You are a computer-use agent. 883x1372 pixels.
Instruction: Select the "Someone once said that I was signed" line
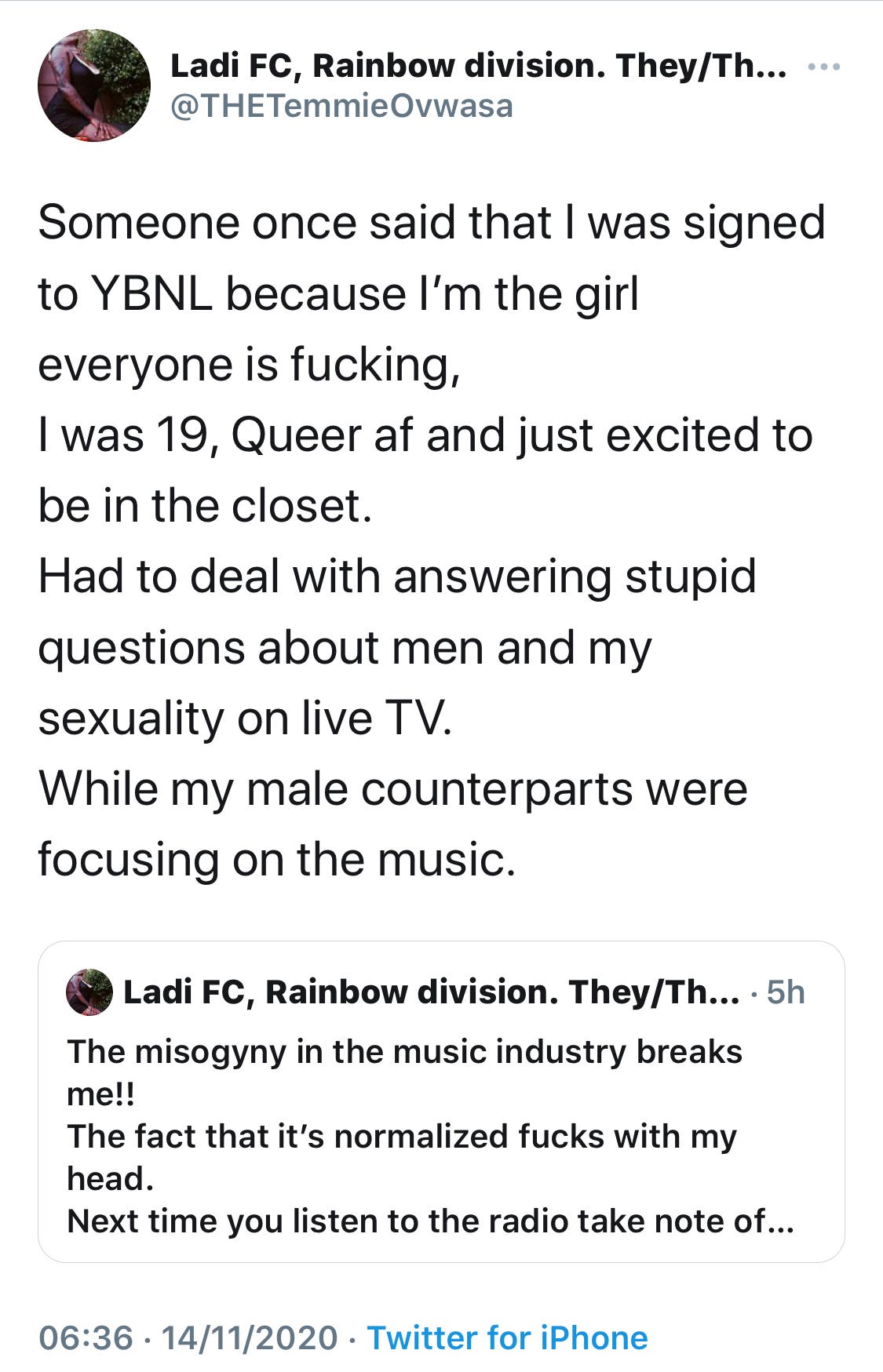pyautogui.click(x=431, y=223)
